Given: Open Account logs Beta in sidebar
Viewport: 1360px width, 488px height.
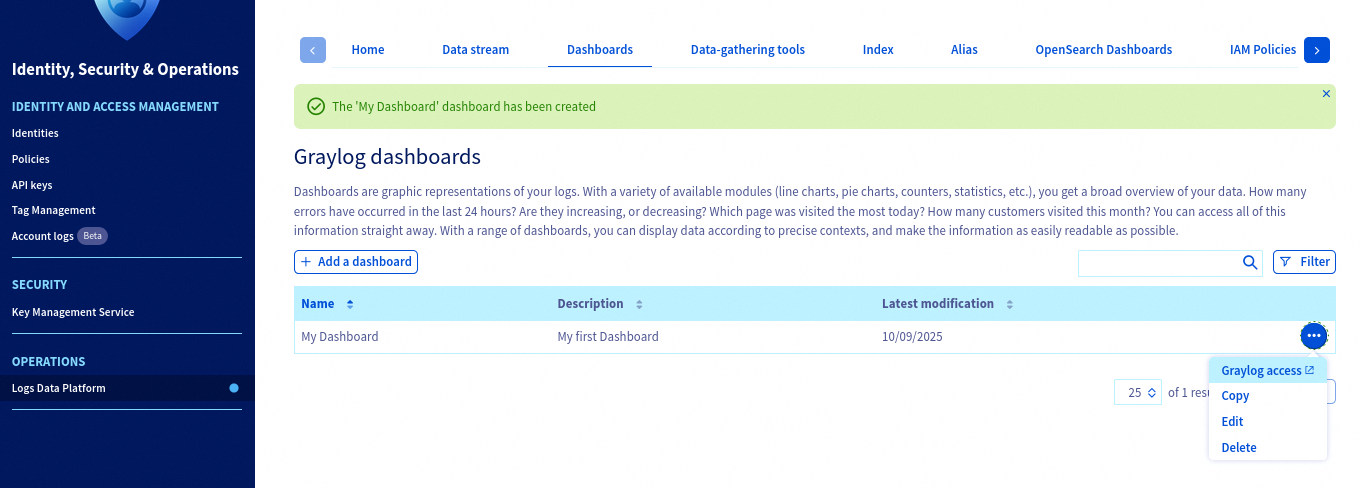Looking at the screenshot, I should 60,236.
